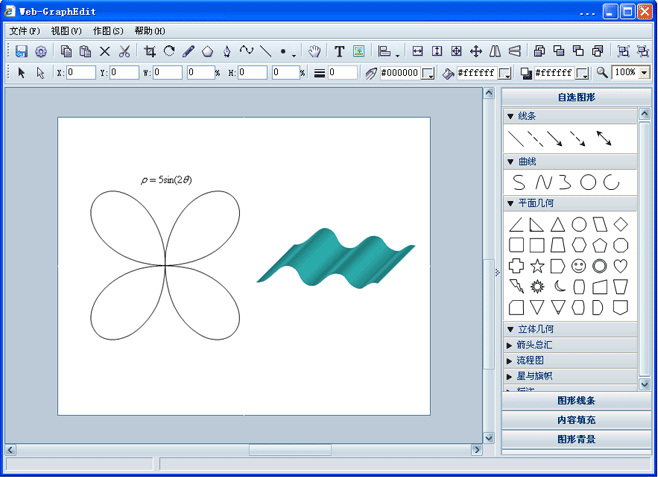
Task: Open the 帮助(H) menu
Action: 149,31
